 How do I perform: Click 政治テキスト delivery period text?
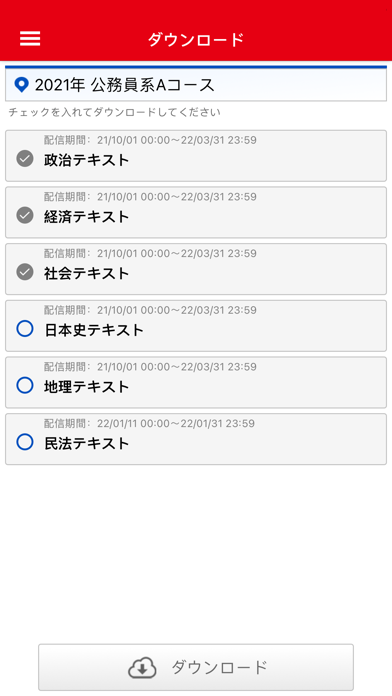150,140
